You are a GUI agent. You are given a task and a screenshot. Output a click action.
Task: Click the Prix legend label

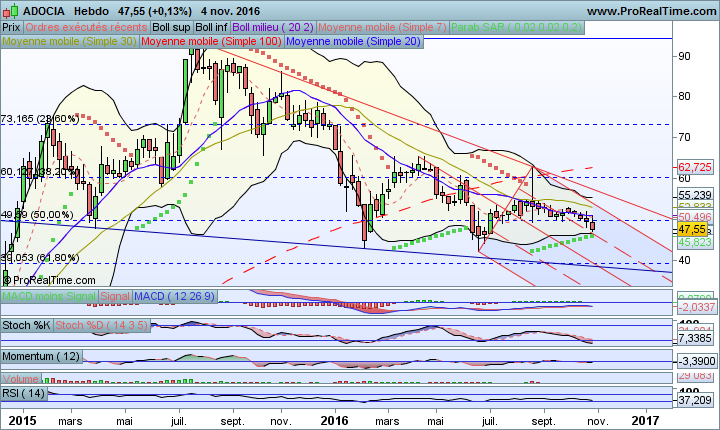click(11, 27)
